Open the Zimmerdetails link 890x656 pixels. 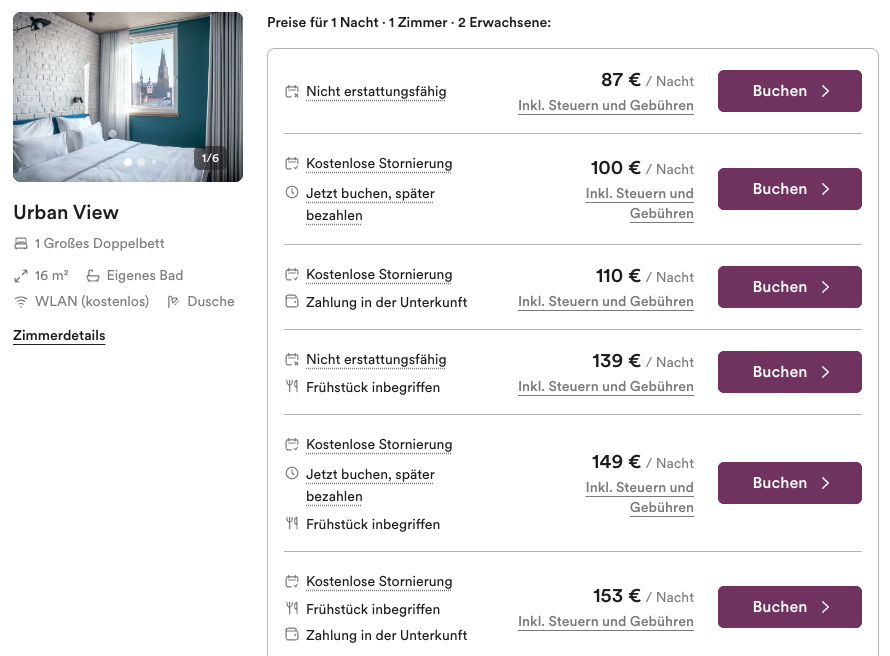(59, 336)
